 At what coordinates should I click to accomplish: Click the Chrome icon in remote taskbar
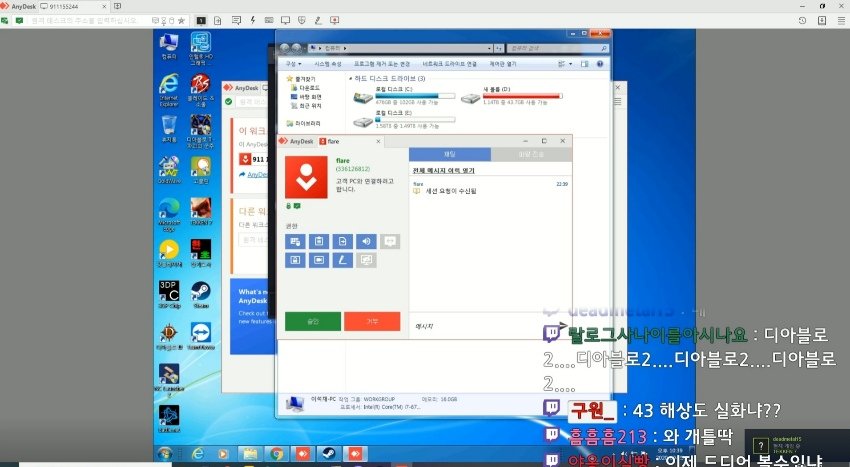click(x=276, y=454)
